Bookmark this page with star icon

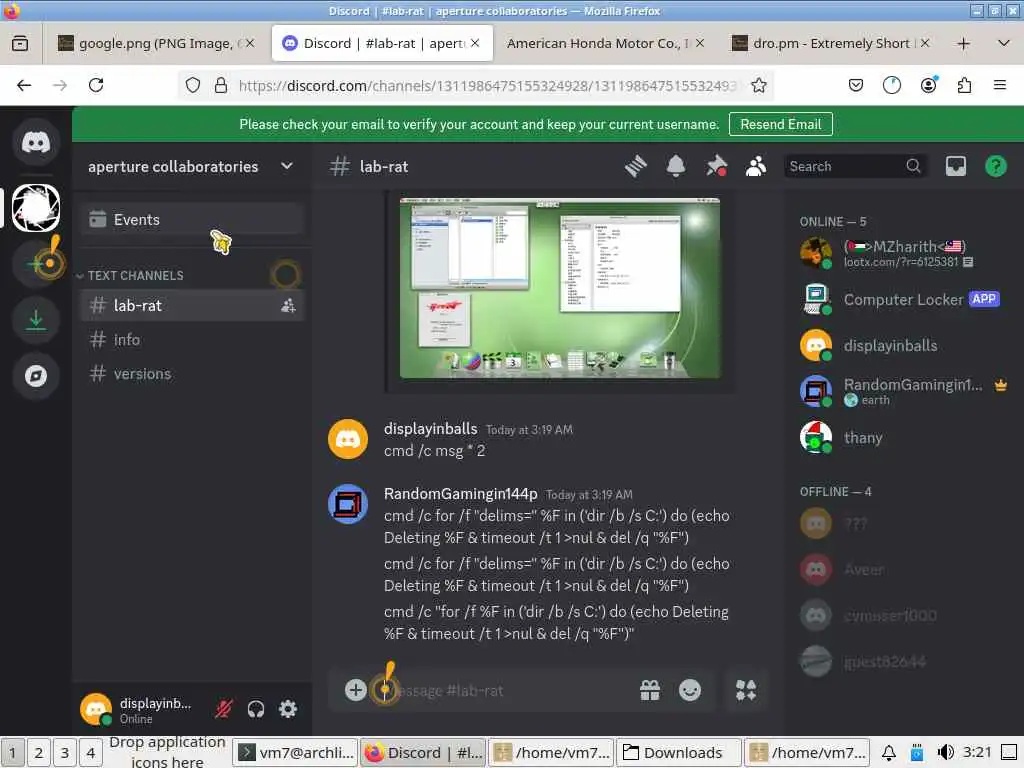pyautogui.click(x=758, y=85)
